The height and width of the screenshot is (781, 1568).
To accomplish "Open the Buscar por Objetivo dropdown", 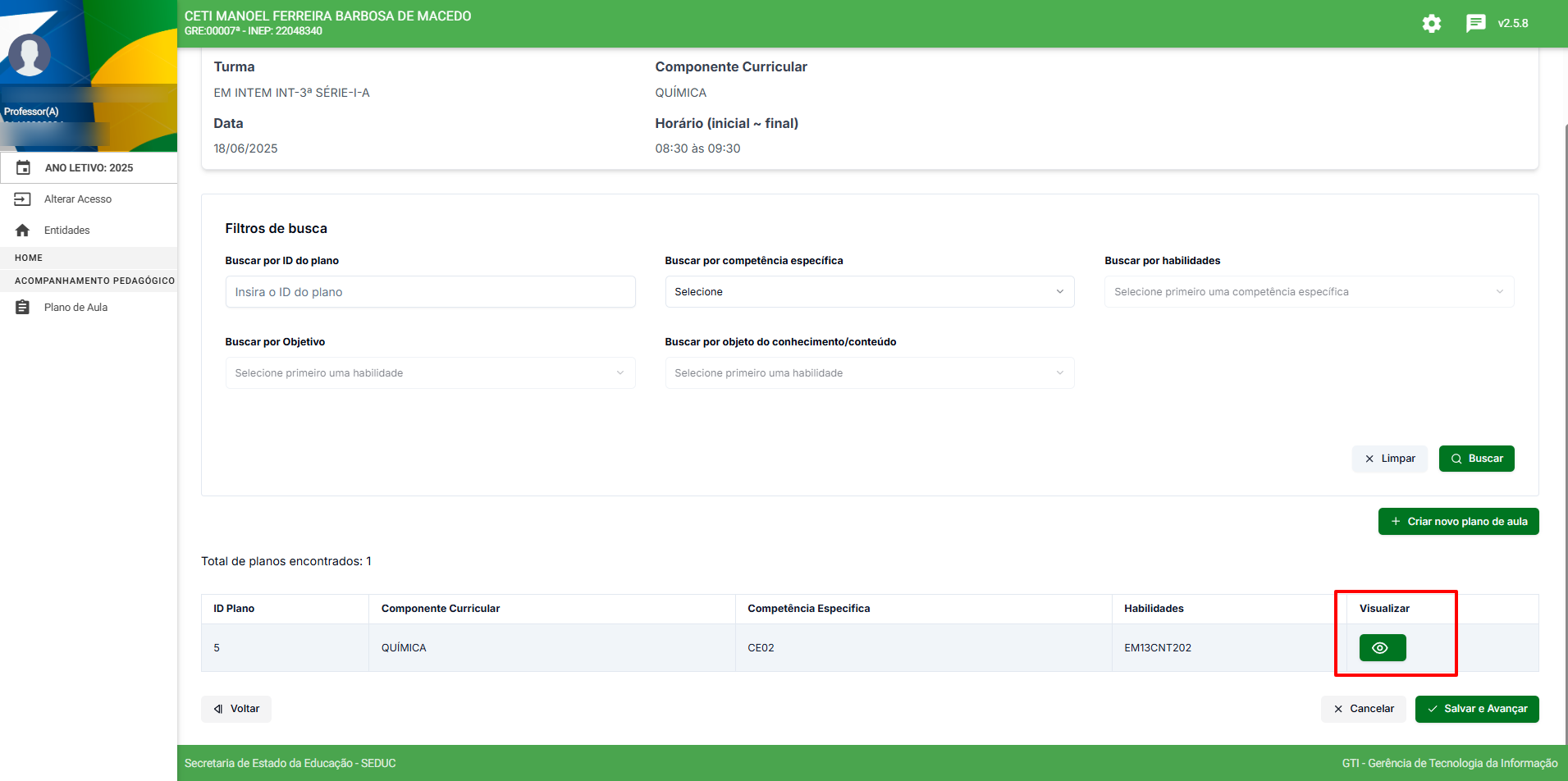I will pyautogui.click(x=430, y=373).
